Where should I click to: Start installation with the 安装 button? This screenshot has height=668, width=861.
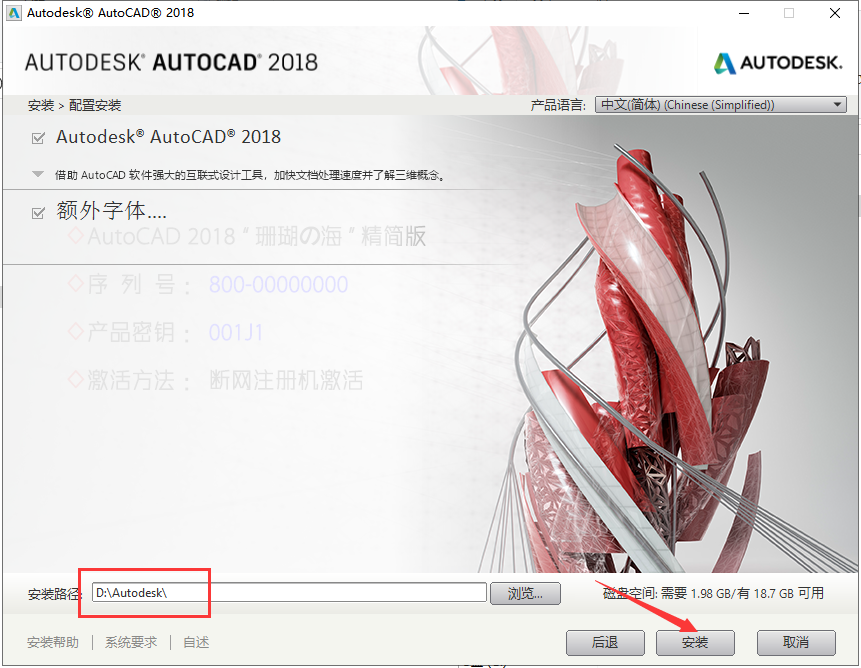[695, 642]
